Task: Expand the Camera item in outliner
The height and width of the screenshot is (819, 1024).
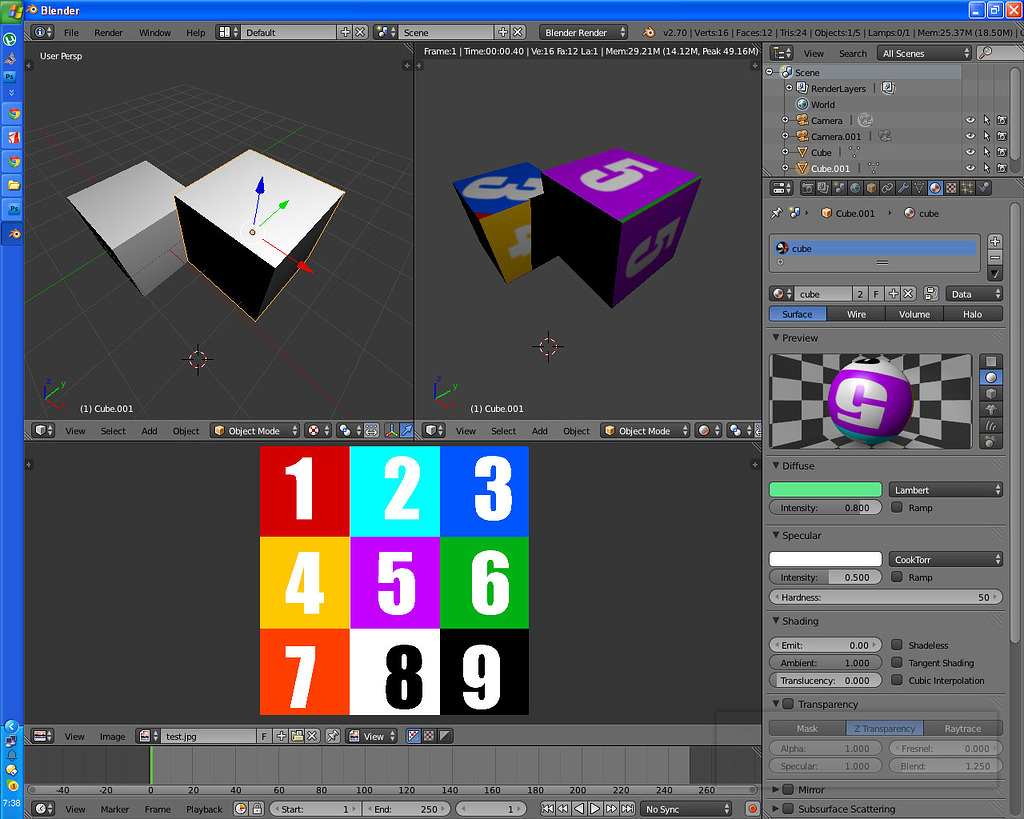Action: [x=785, y=120]
